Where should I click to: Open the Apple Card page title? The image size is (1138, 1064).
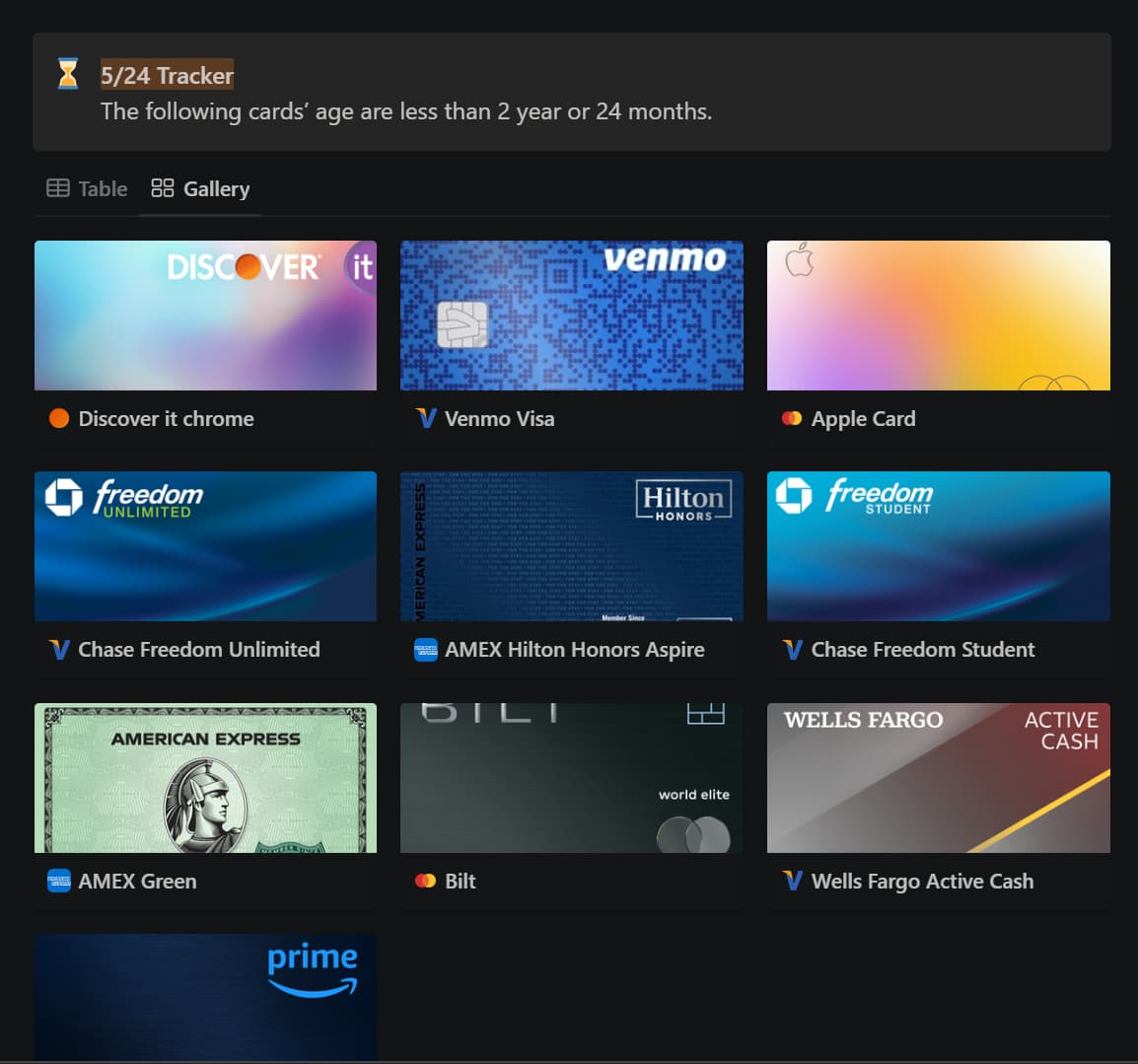[864, 419]
